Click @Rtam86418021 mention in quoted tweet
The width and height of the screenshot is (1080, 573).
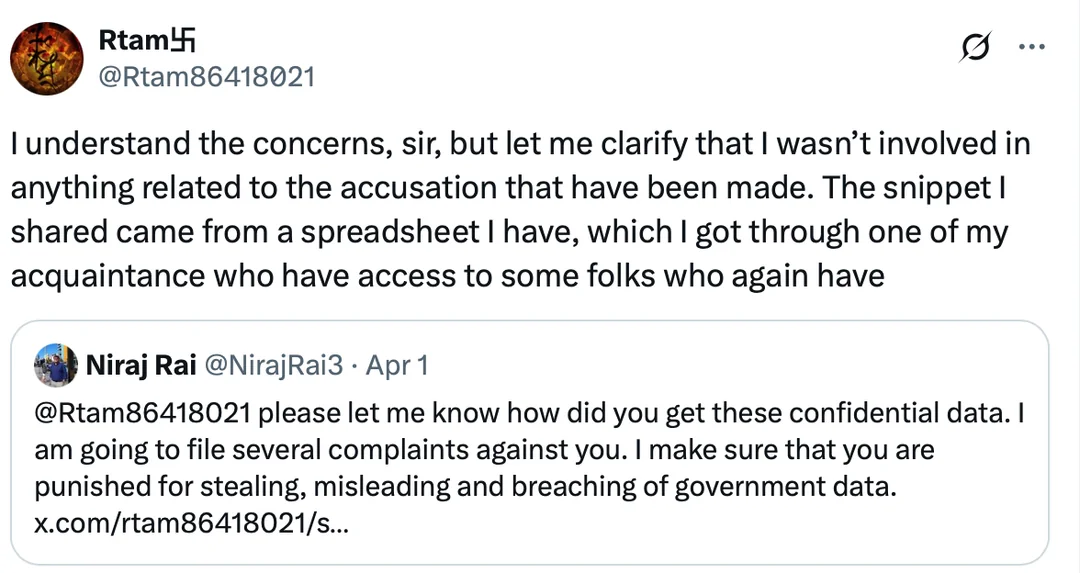tap(142, 413)
